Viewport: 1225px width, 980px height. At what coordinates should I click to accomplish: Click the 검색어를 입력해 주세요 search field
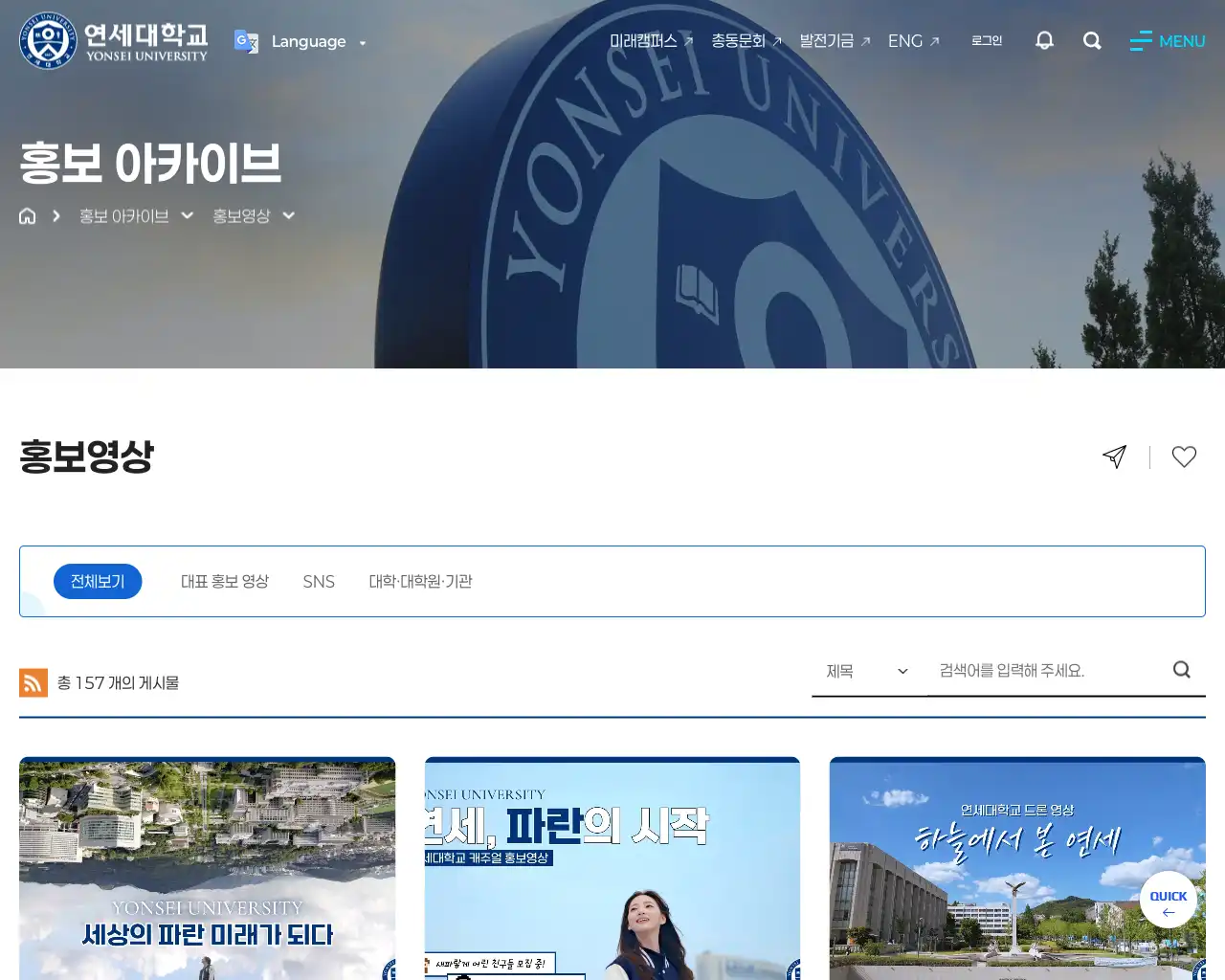(1048, 671)
